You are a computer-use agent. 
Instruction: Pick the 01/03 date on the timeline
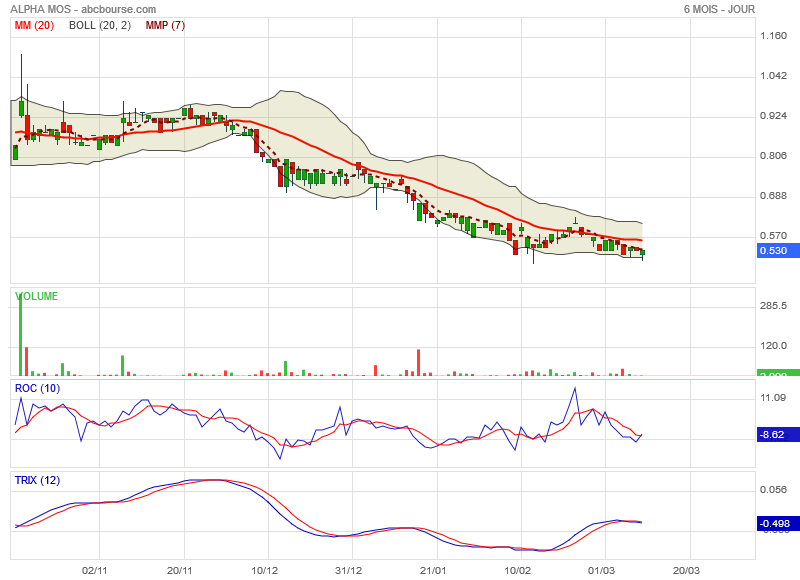coord(602,570)
